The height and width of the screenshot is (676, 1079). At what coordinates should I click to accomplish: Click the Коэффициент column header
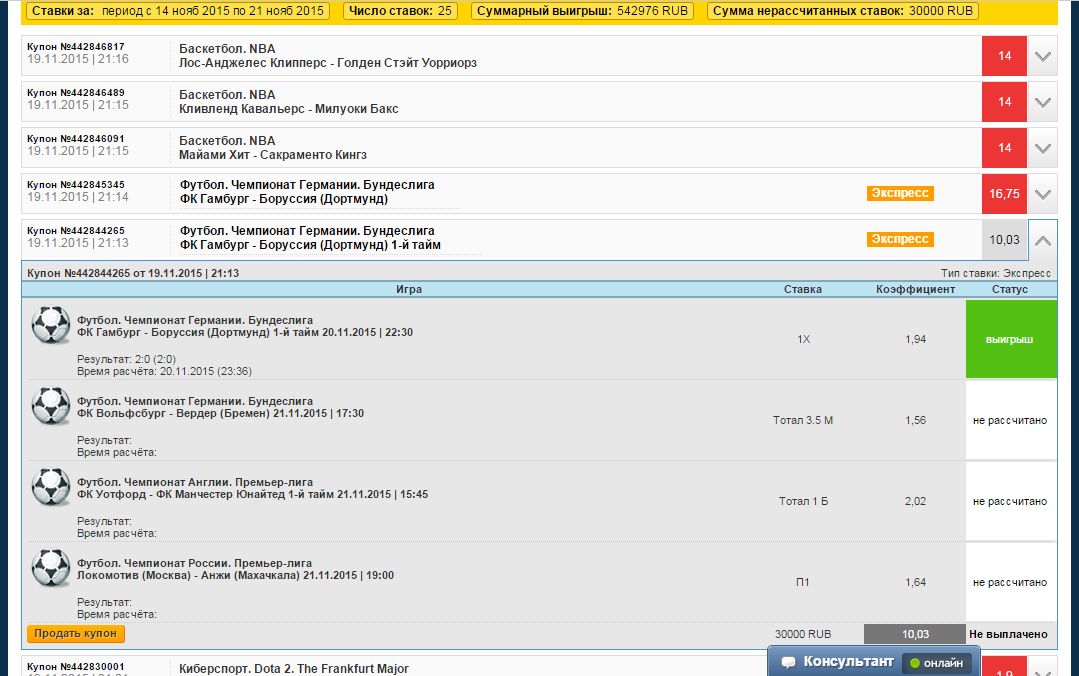tap(915, 289)
